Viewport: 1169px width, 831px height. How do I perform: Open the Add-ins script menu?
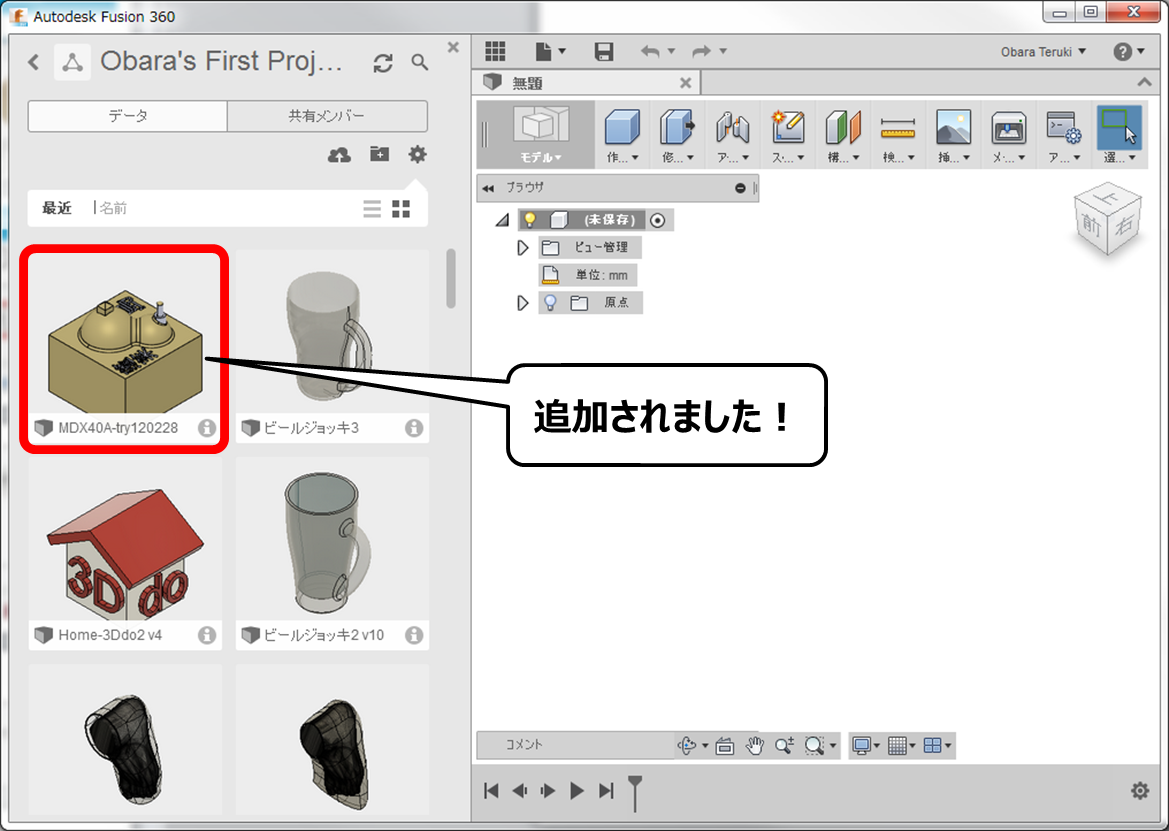click(x=1064, y=135)
